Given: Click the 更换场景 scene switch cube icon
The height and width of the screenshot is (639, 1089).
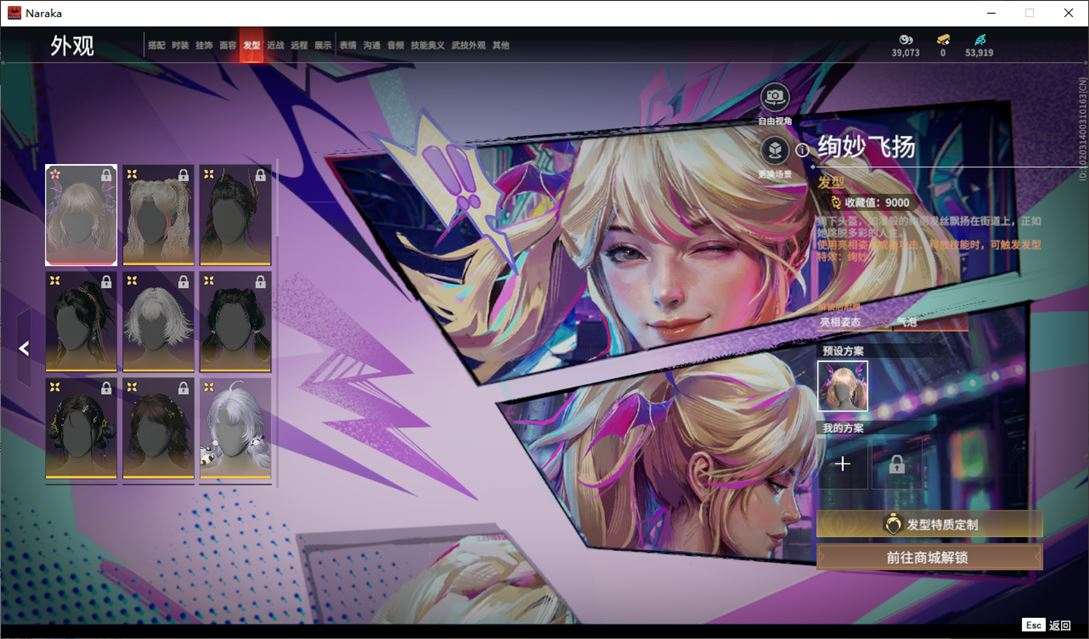Looking at the screenshot, I should tap(774, 150).
